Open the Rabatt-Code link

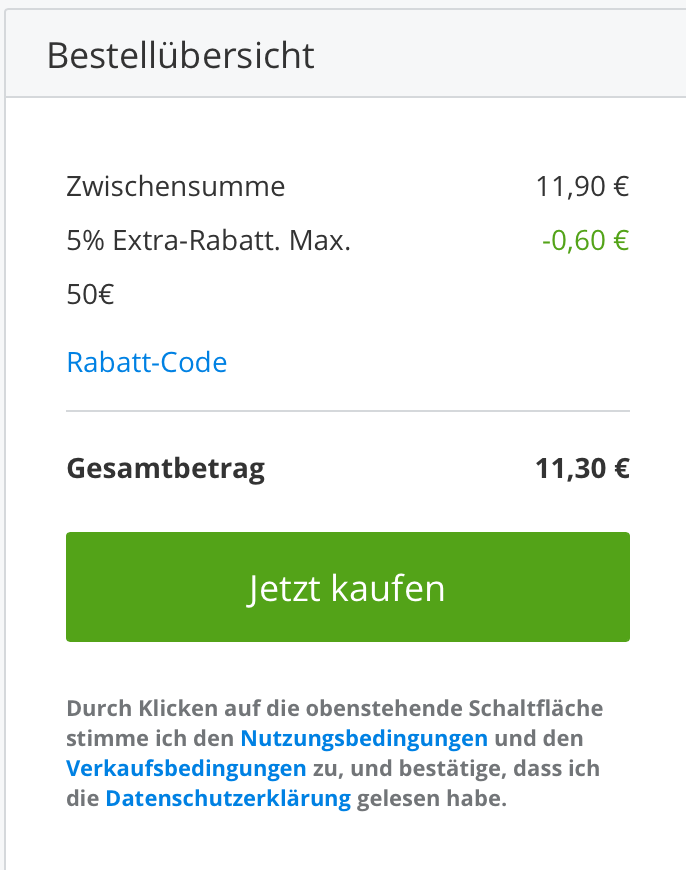click(x=146, y=362)
